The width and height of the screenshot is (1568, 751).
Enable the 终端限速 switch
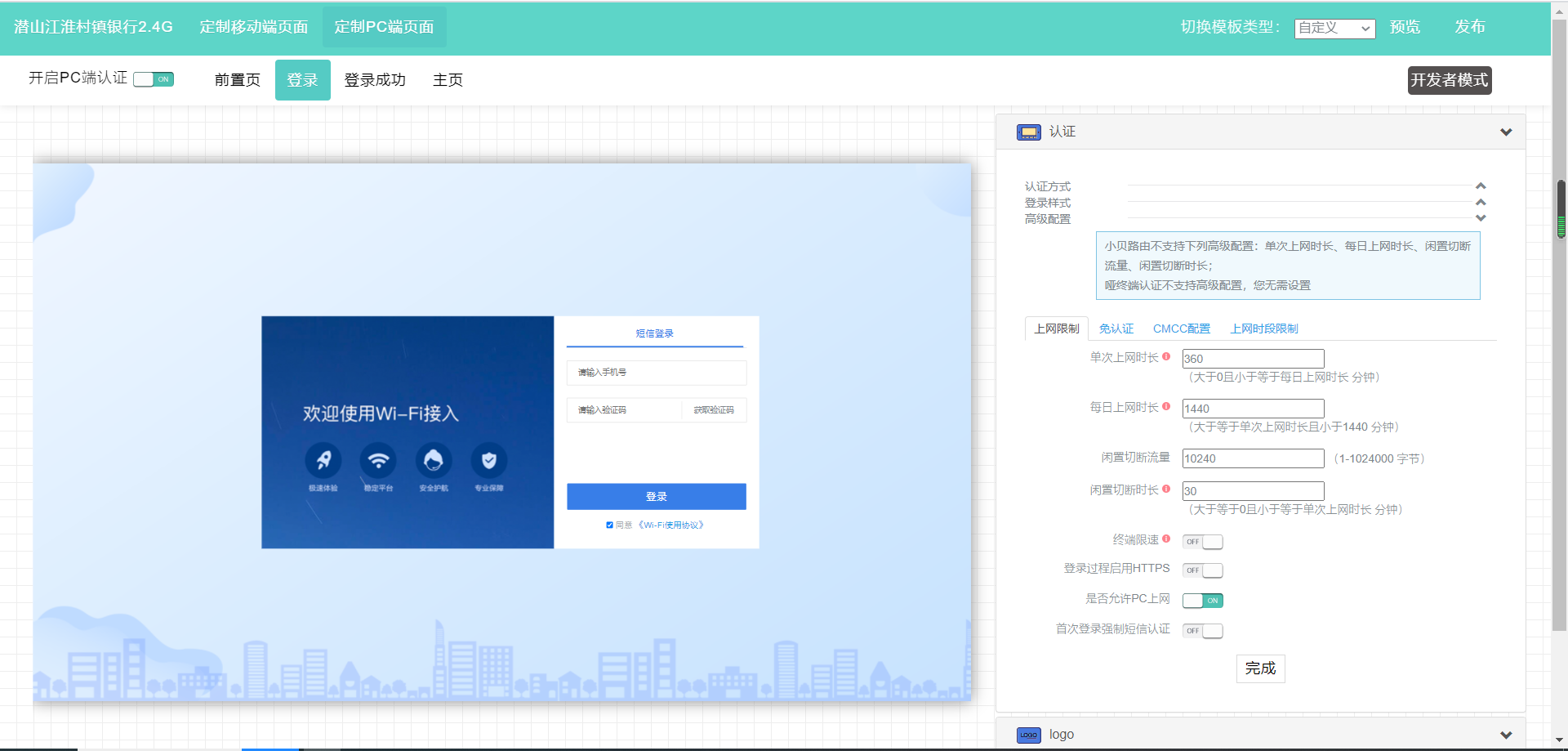coord(1202,542)
